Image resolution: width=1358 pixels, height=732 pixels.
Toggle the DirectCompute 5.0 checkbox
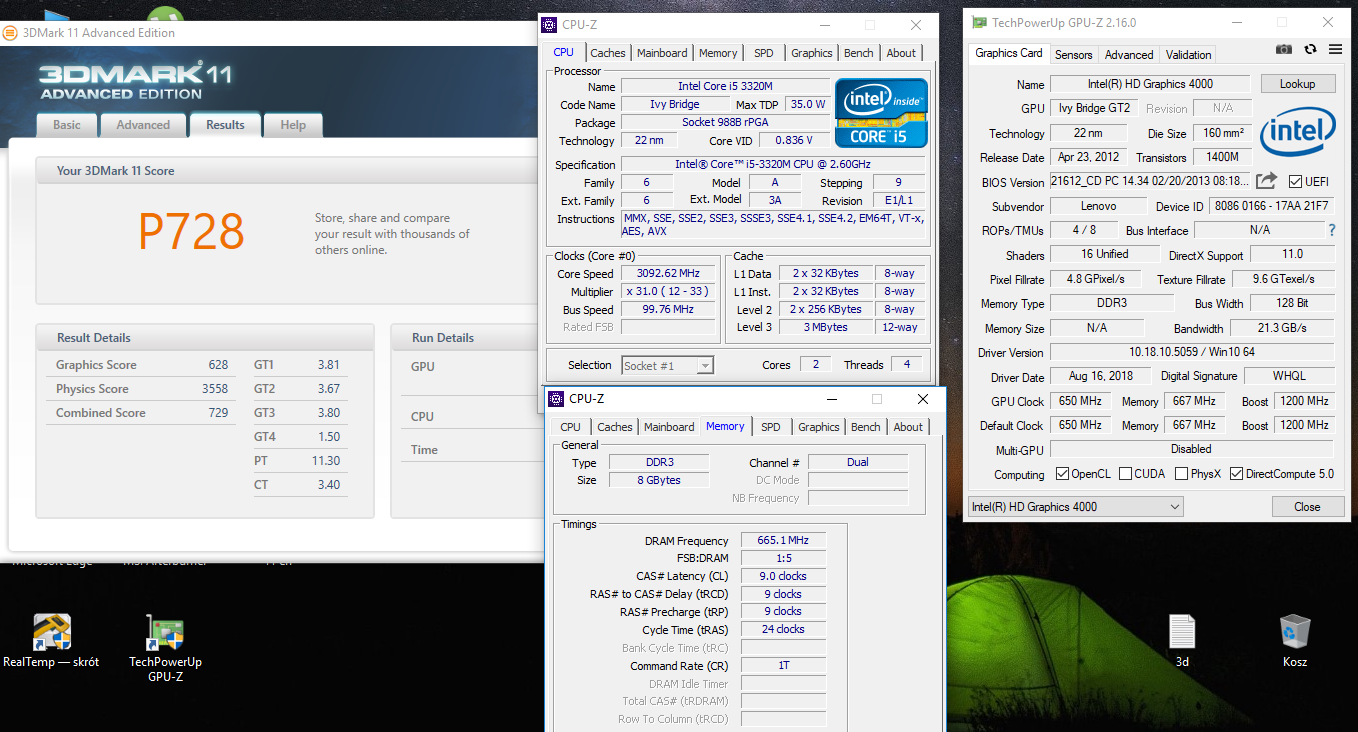[1236, 474]
